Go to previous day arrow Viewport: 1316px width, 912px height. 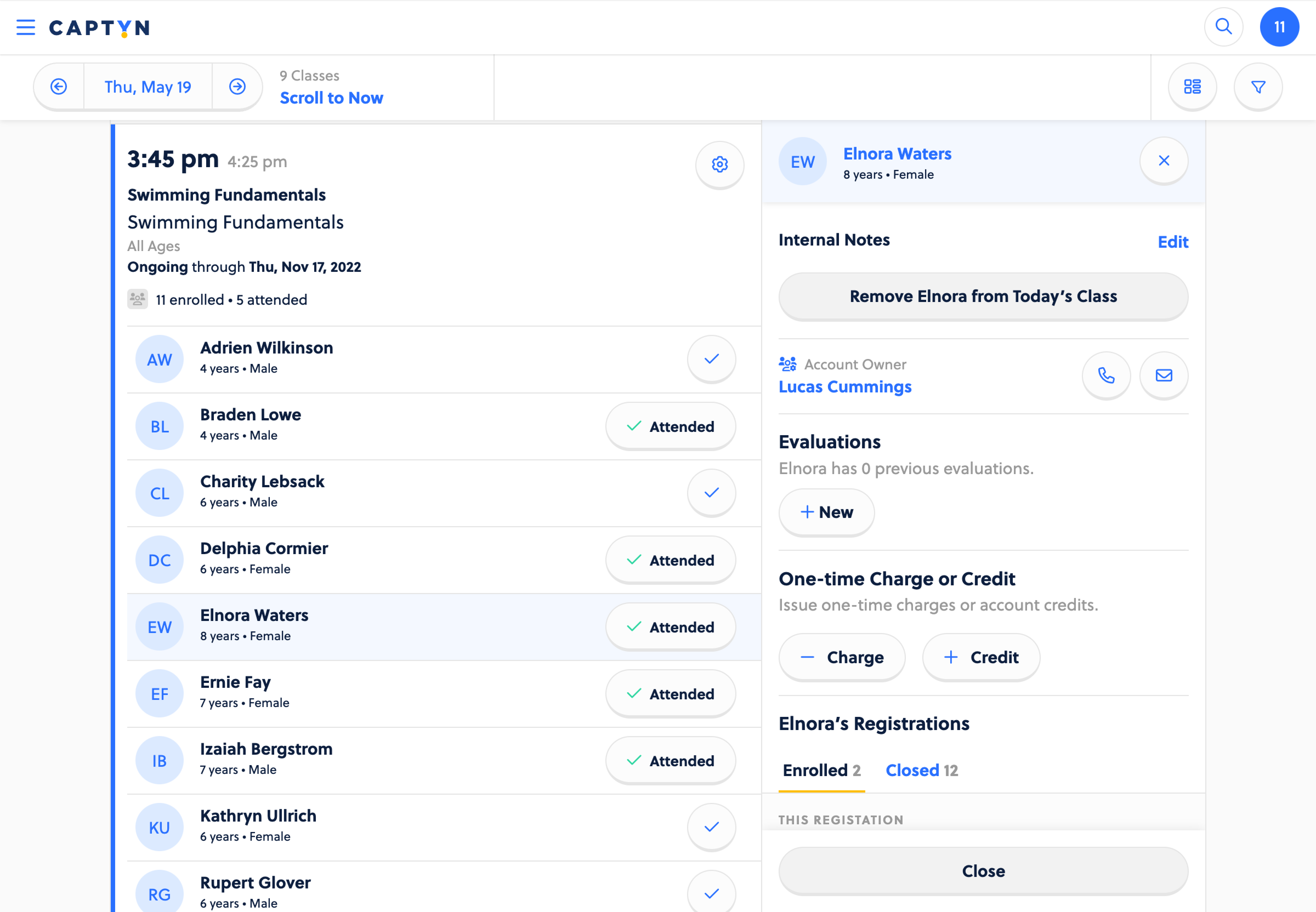point(59,87)
